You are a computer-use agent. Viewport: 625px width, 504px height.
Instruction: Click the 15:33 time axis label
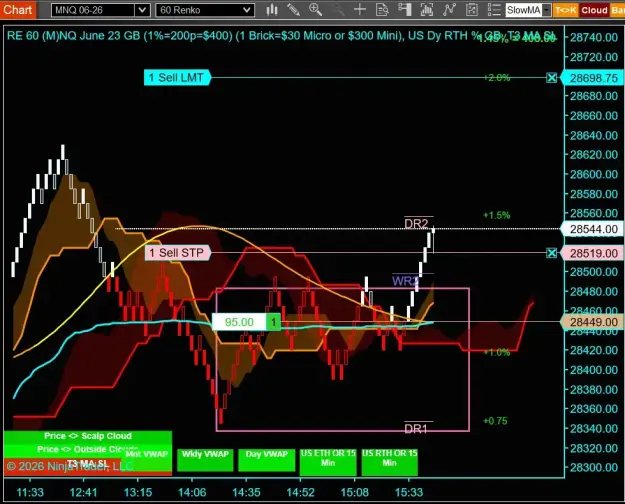(409, 492)
